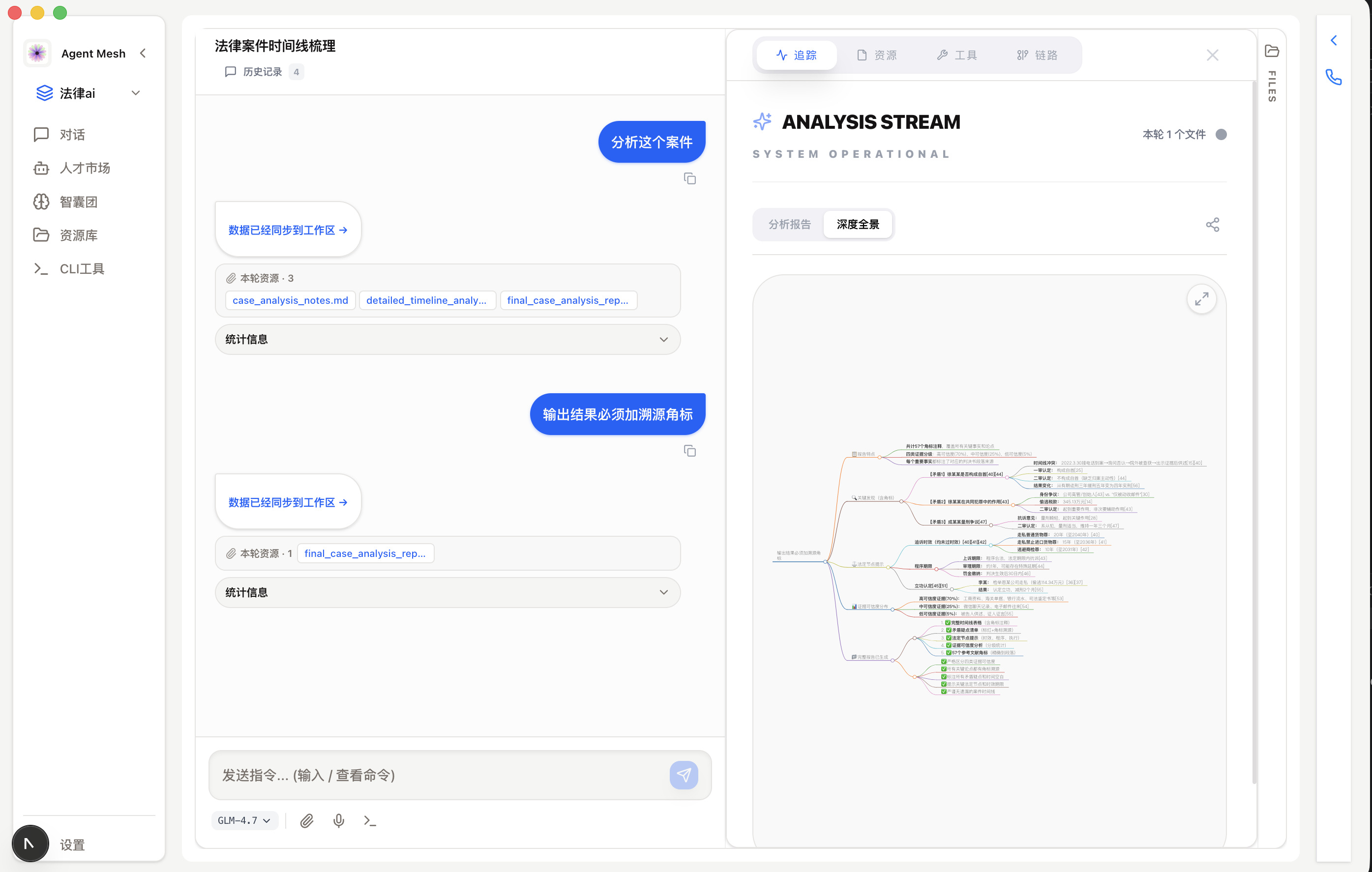Expand the first 统计信息 section
1372x872 pixels.
(447, 340)
